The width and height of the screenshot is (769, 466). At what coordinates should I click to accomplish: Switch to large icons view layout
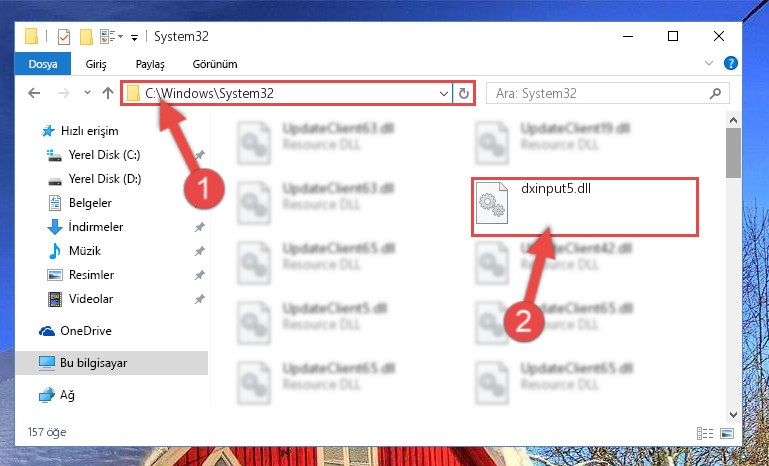pyautogui.click(x=727, y=433)
